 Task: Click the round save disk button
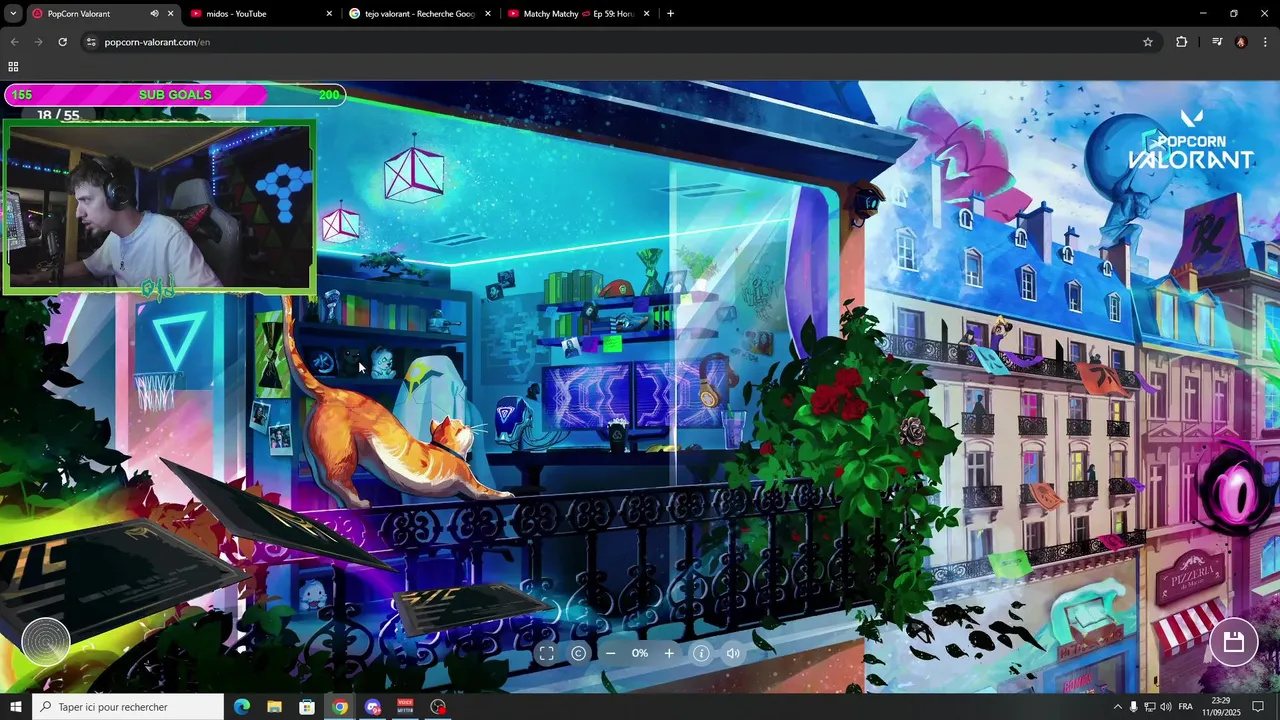pos(1234,642)
